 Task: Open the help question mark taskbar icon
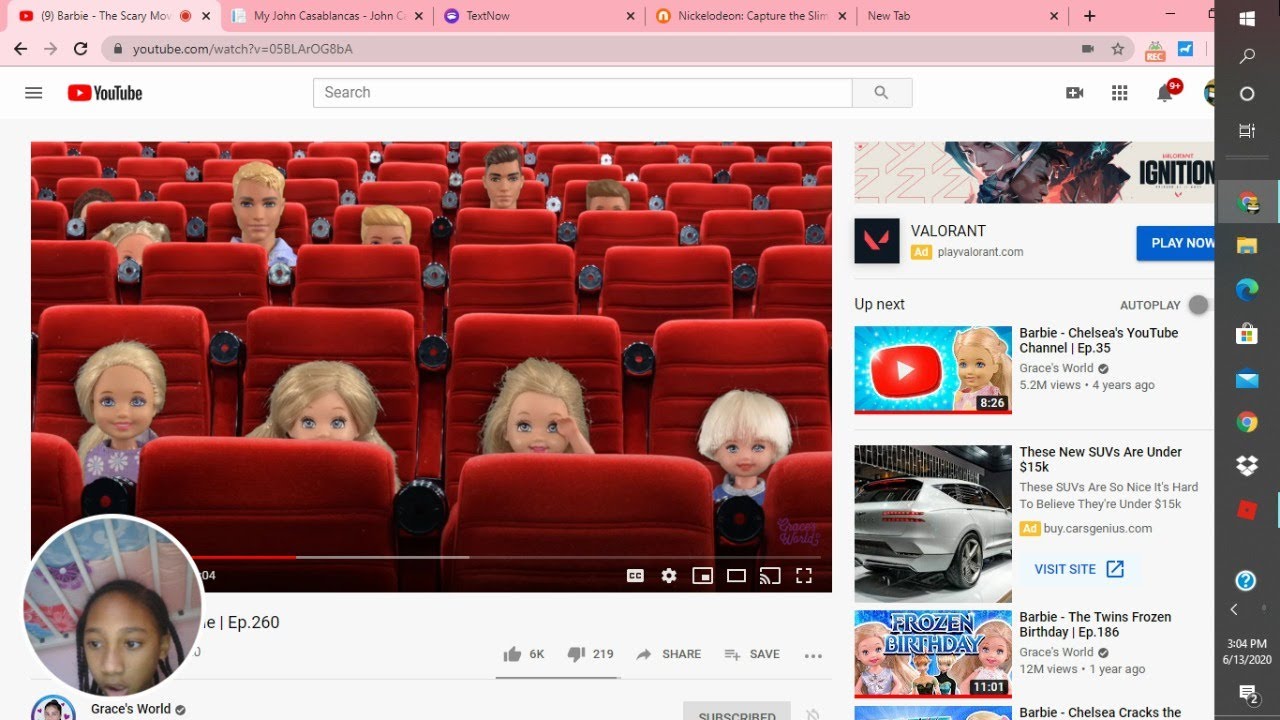(x=1245, y=580)
